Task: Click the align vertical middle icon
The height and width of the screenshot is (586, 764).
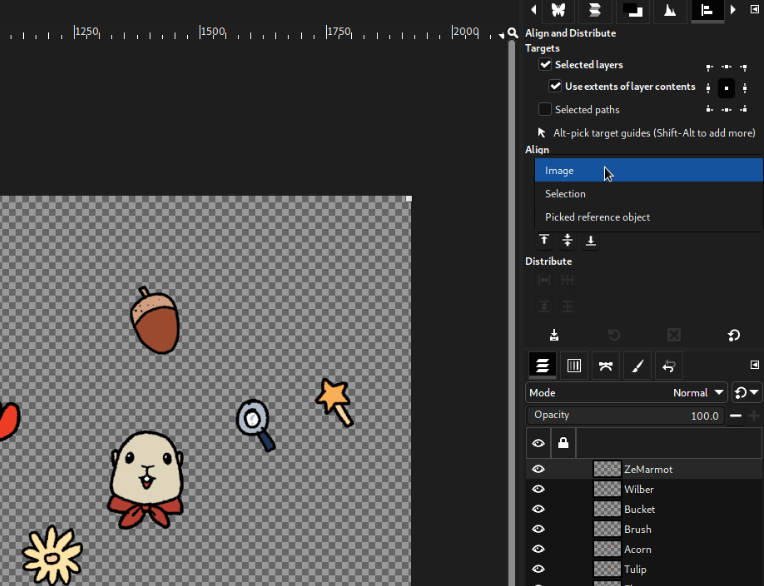Action: pyautogui.click(x=567, y=240)
